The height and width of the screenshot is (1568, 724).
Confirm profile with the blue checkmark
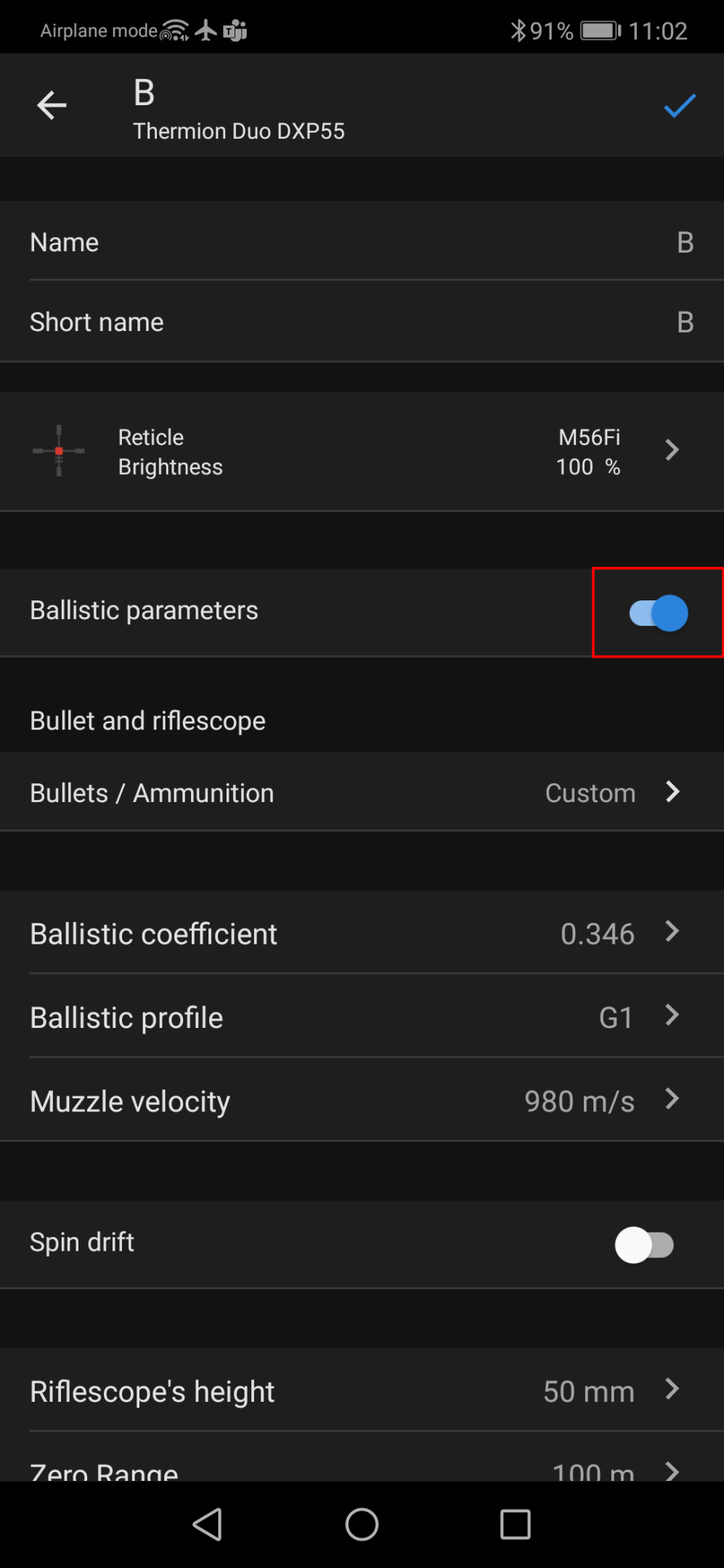680,106
